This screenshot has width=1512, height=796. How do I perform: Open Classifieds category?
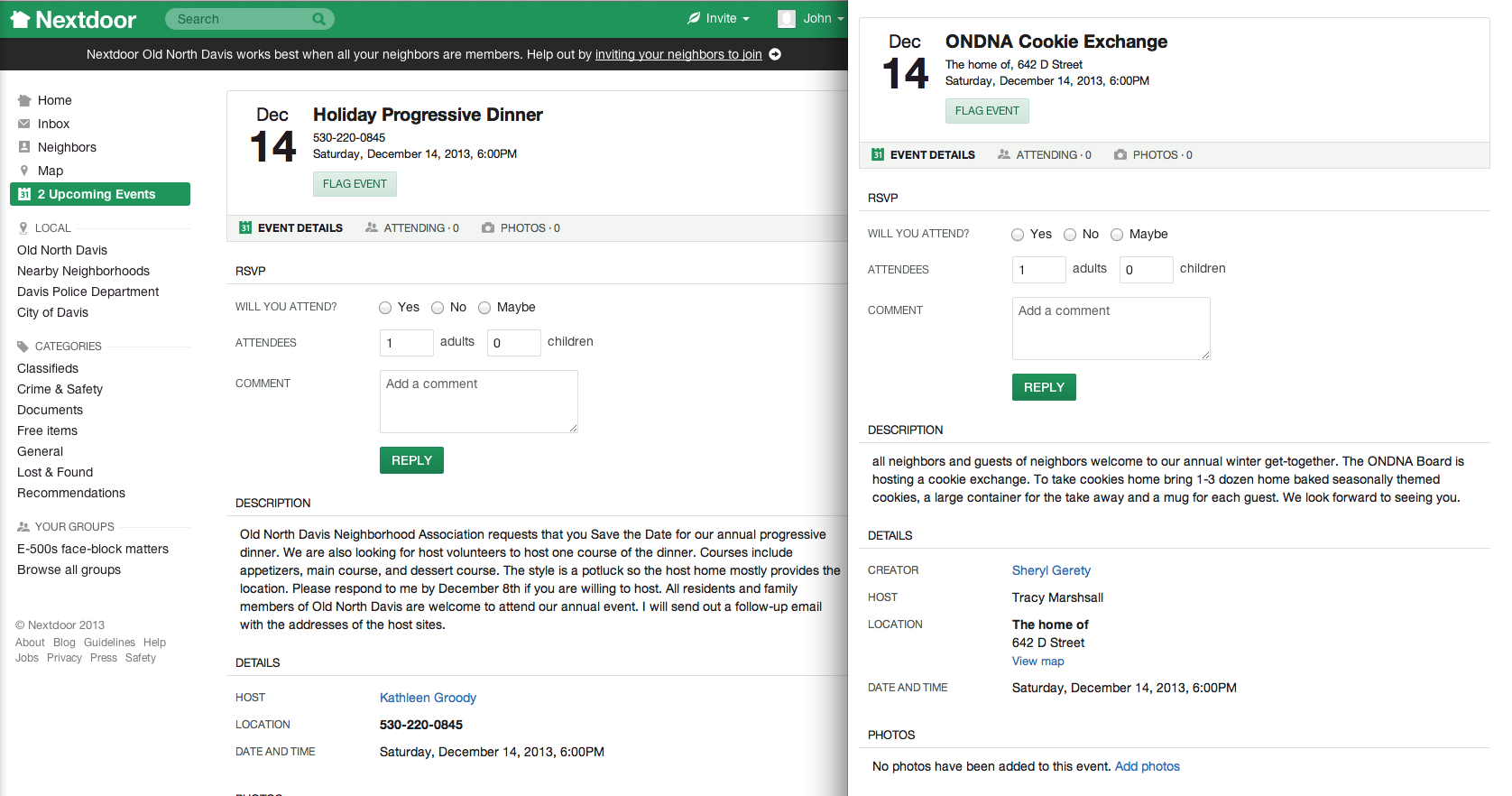point(48,368)
